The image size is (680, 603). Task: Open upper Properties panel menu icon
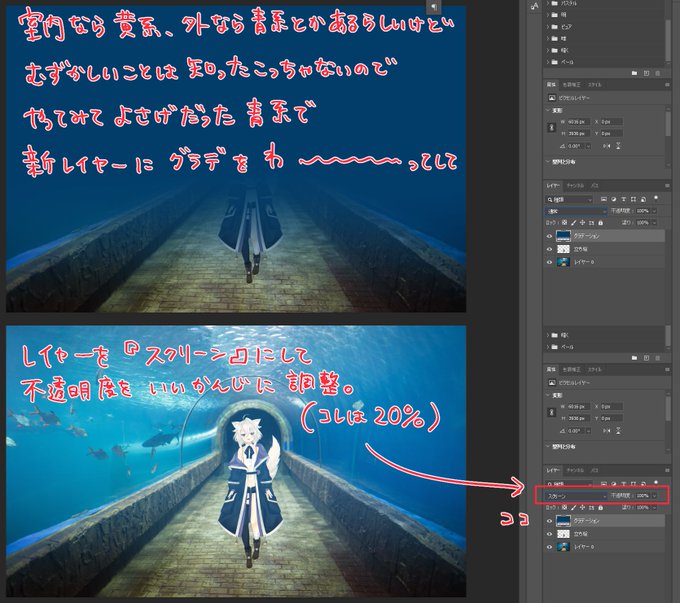pyautogui.click(x=667, y=85)
